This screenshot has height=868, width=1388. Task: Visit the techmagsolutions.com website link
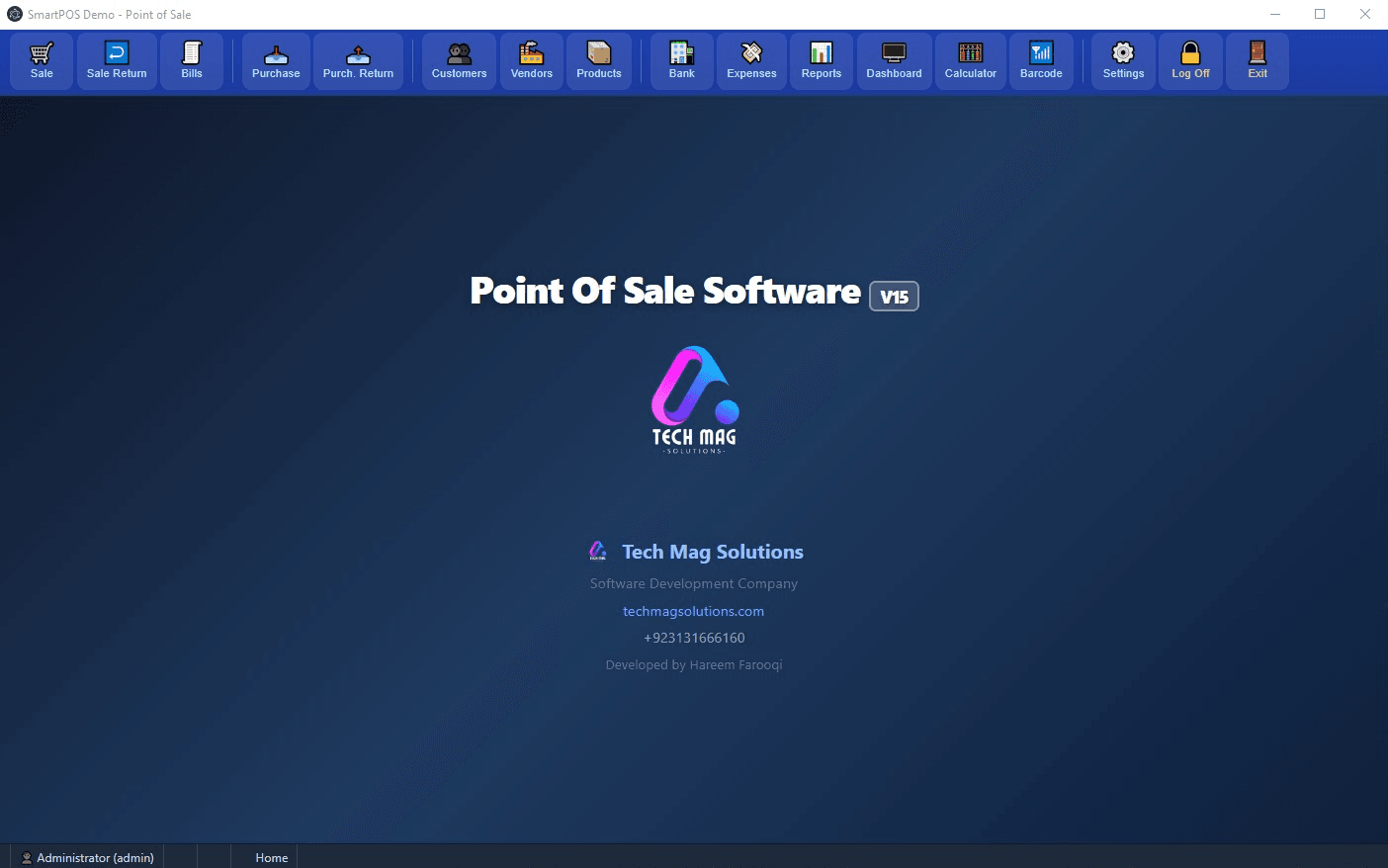pyautogui.click(x=693, y=611)
